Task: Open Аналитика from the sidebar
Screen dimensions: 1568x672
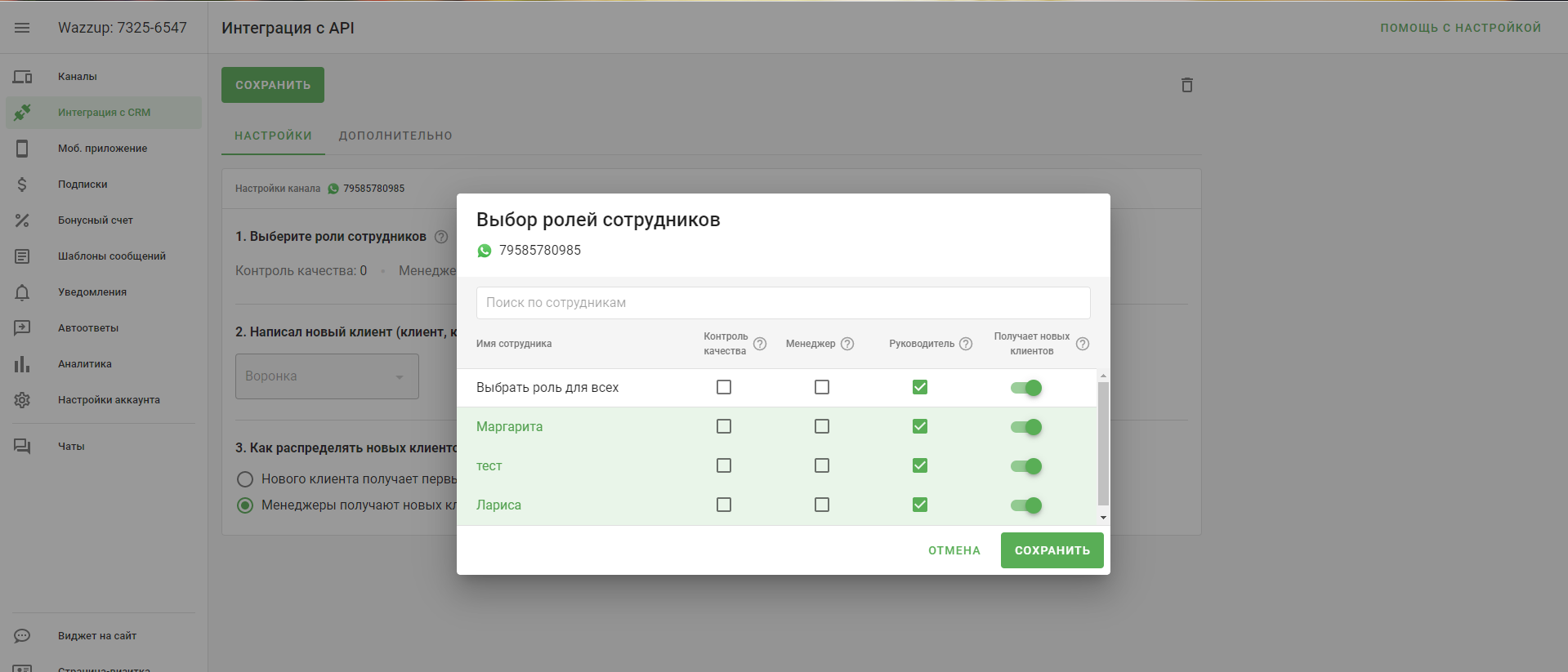Action: [x=85, y=364]
